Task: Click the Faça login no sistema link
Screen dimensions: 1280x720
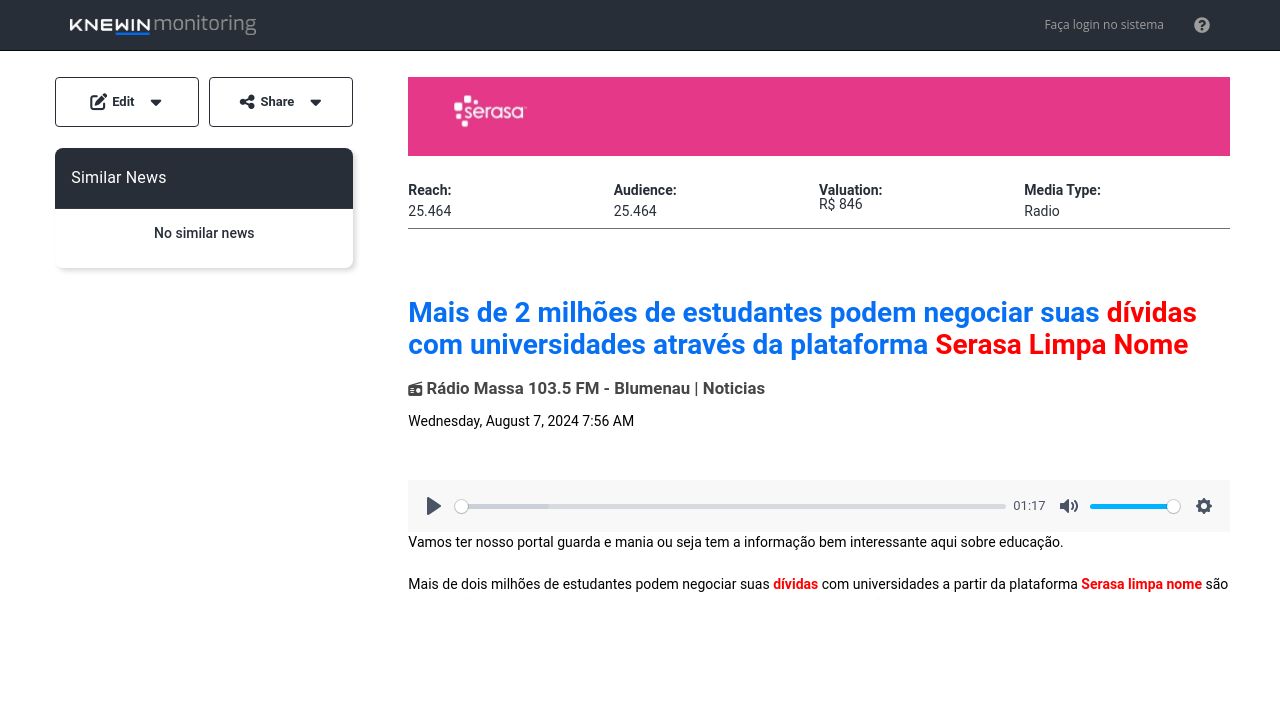Action: click(1103, 25)
